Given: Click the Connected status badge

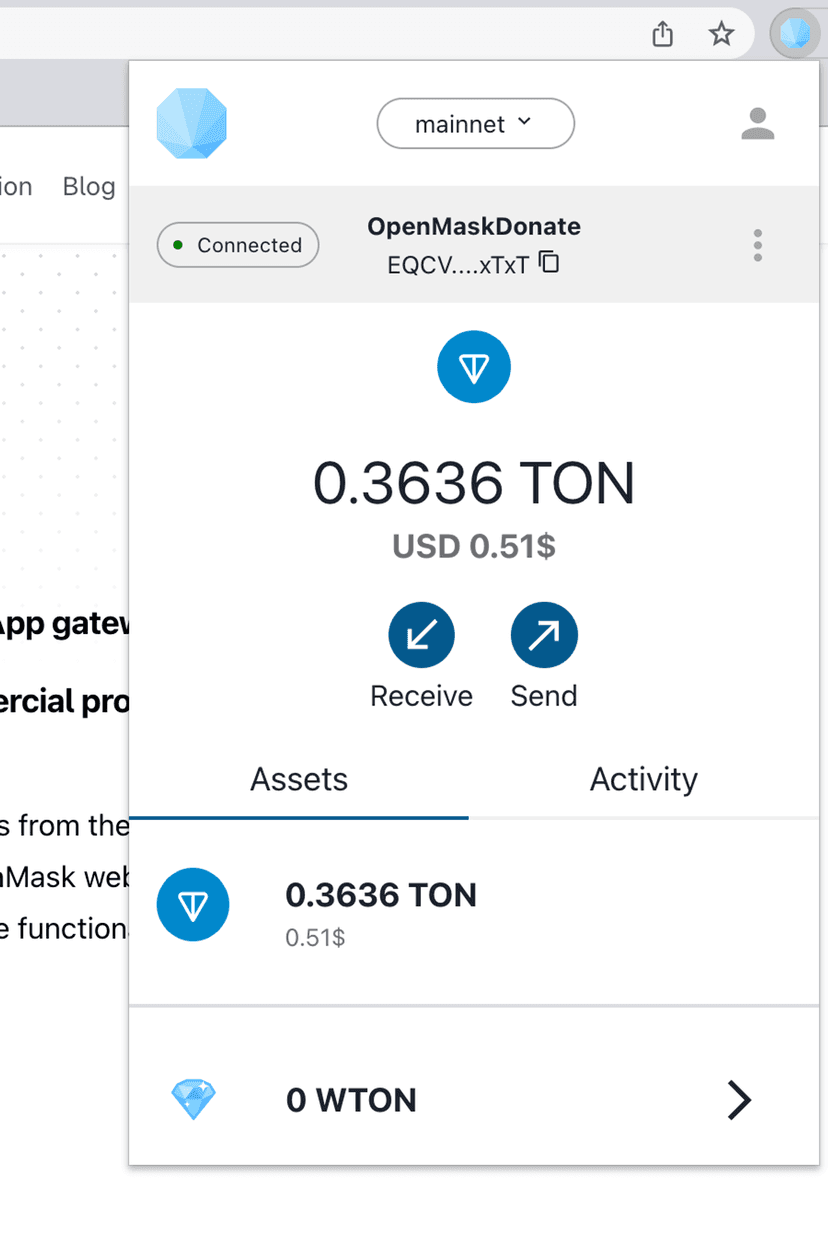Looking at the screenshot, I should pos(238,245).
